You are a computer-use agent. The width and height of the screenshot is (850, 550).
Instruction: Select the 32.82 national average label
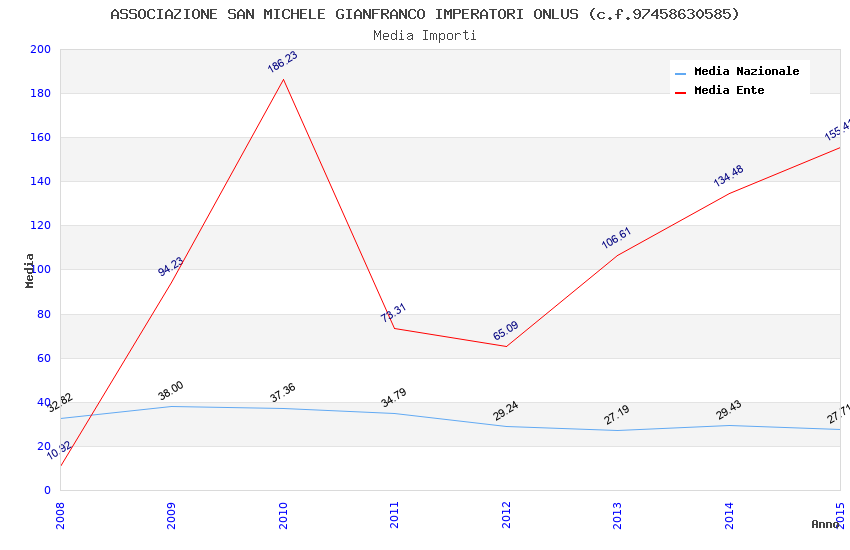point(60,403)
